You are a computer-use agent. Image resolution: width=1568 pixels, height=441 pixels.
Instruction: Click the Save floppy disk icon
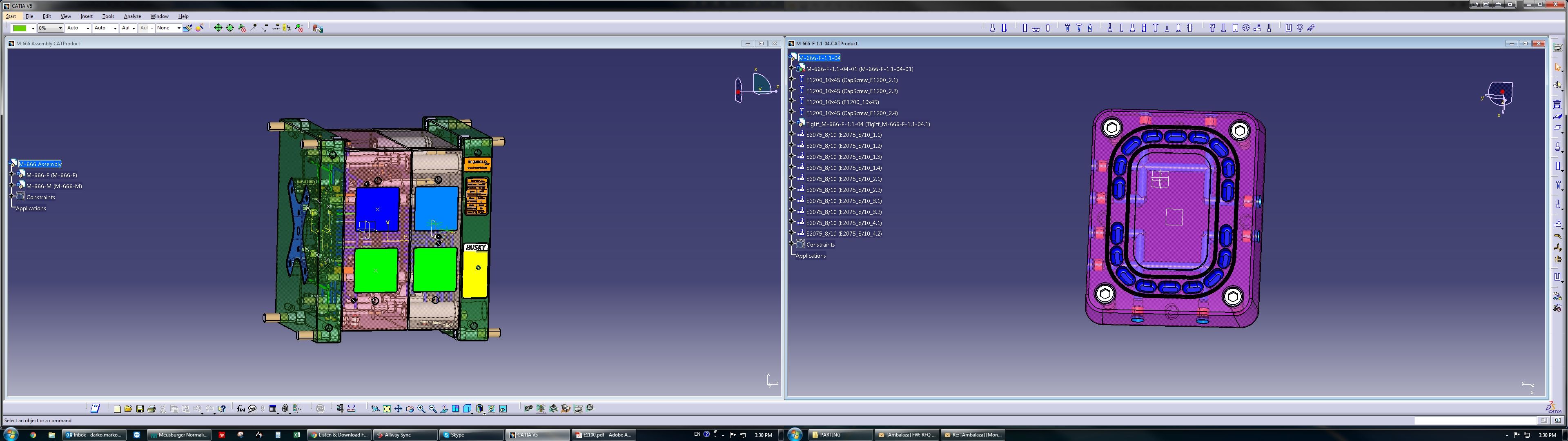[x=140, y=409]
